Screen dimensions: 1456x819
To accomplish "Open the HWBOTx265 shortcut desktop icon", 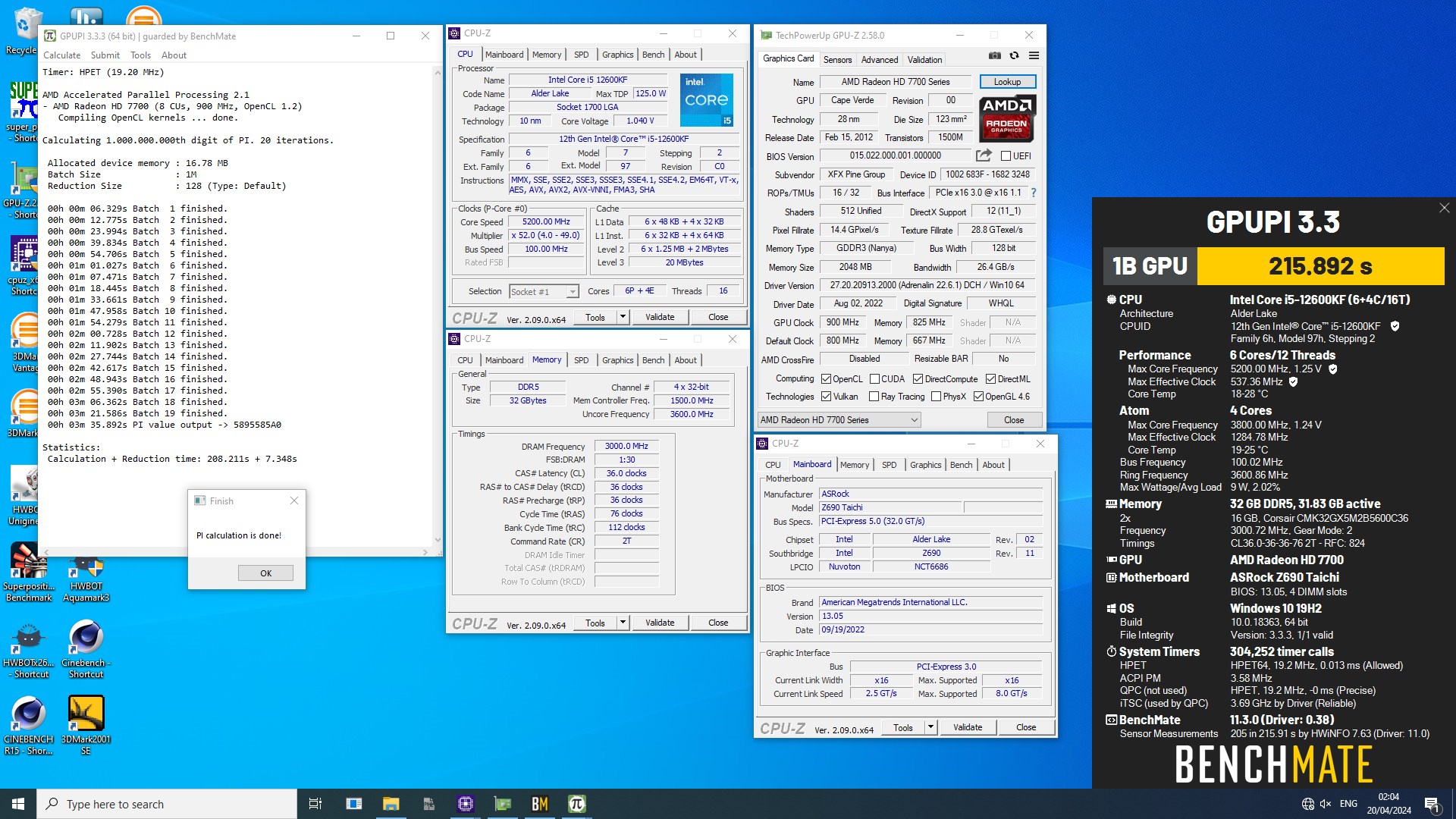I will pyautogui.click(x=28, y=648).
